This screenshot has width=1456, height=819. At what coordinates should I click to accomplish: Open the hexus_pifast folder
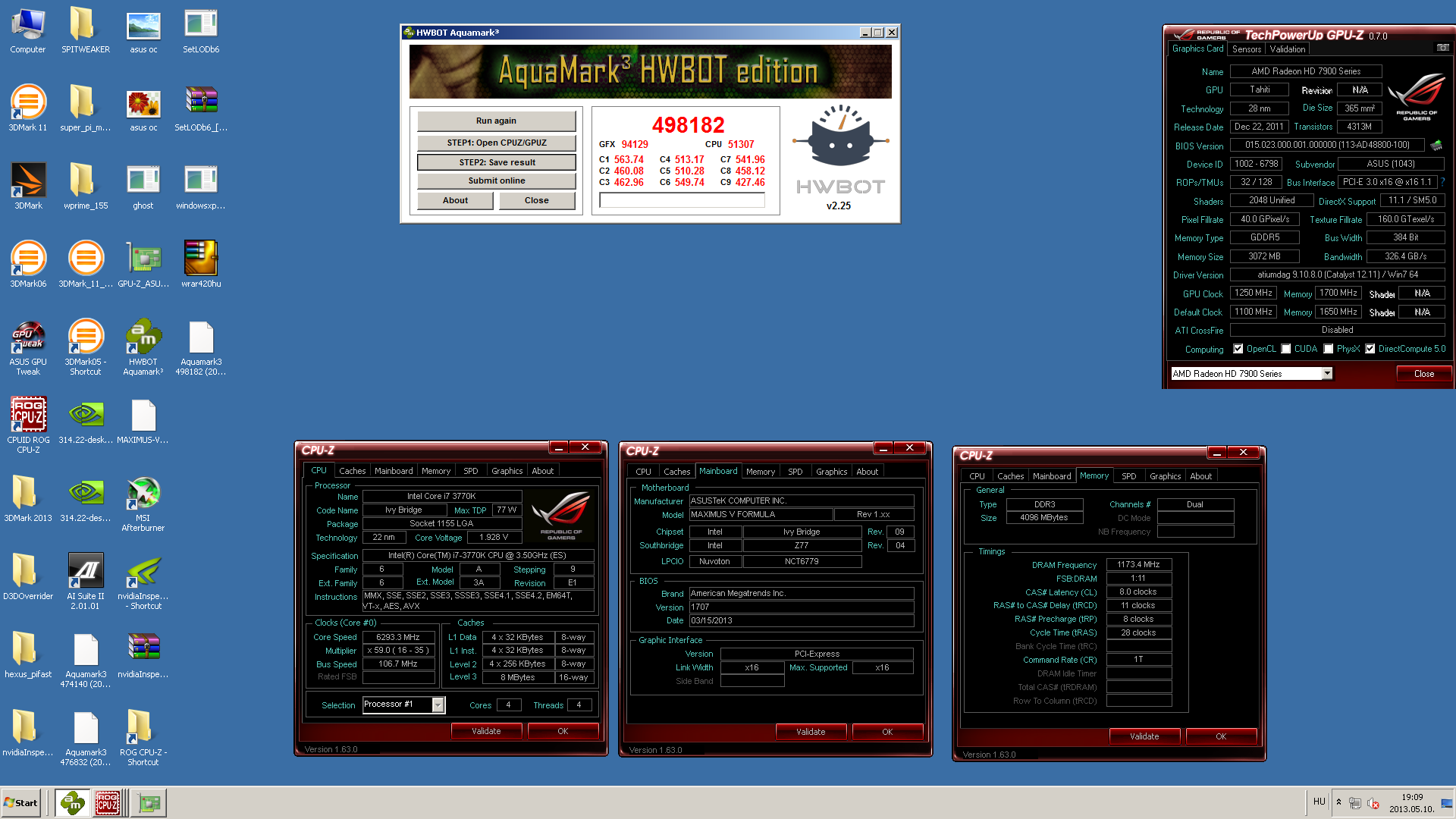tap(28, 655)
